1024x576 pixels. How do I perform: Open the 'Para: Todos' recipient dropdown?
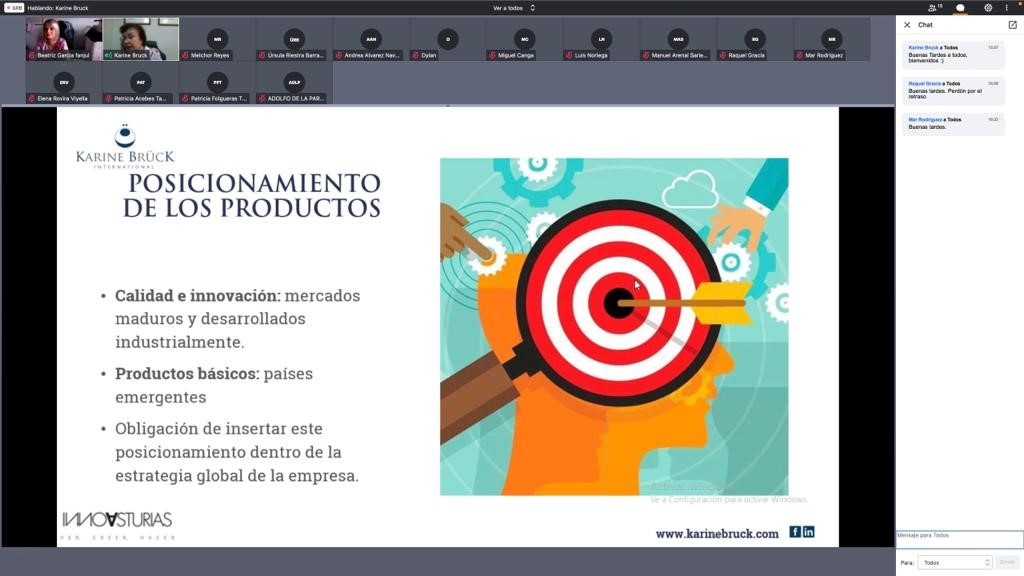click(x=955, y=563)
